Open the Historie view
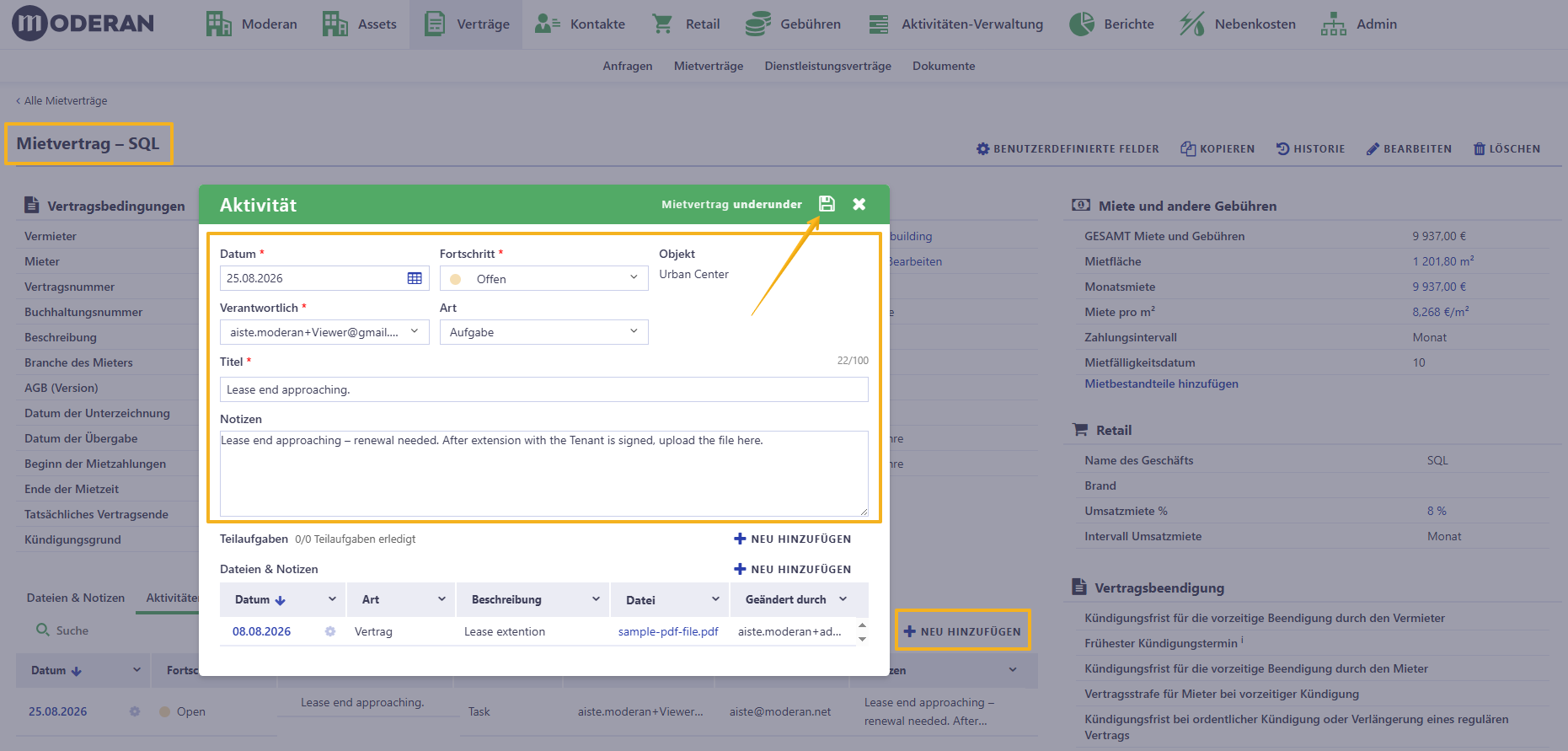 click(x=1310, y=148)
